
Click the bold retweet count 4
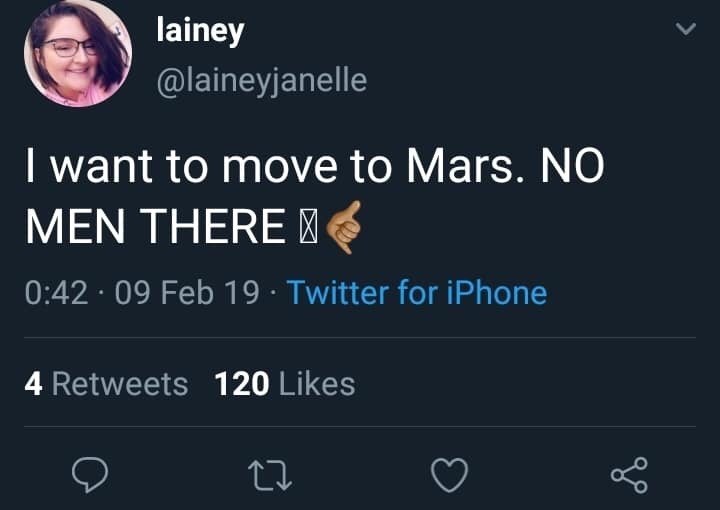click(x=34, y=383)
